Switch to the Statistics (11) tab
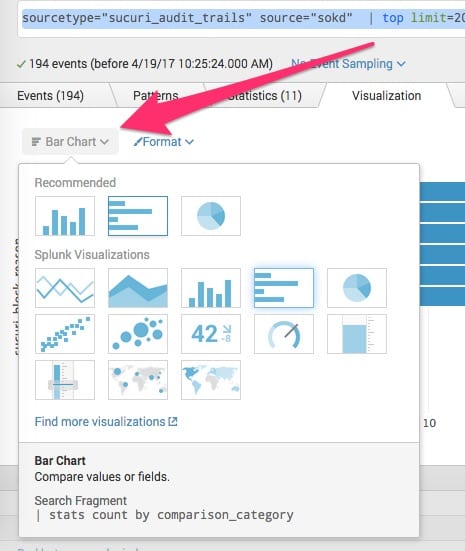This screenshot has height=551, width=465. 264,96
